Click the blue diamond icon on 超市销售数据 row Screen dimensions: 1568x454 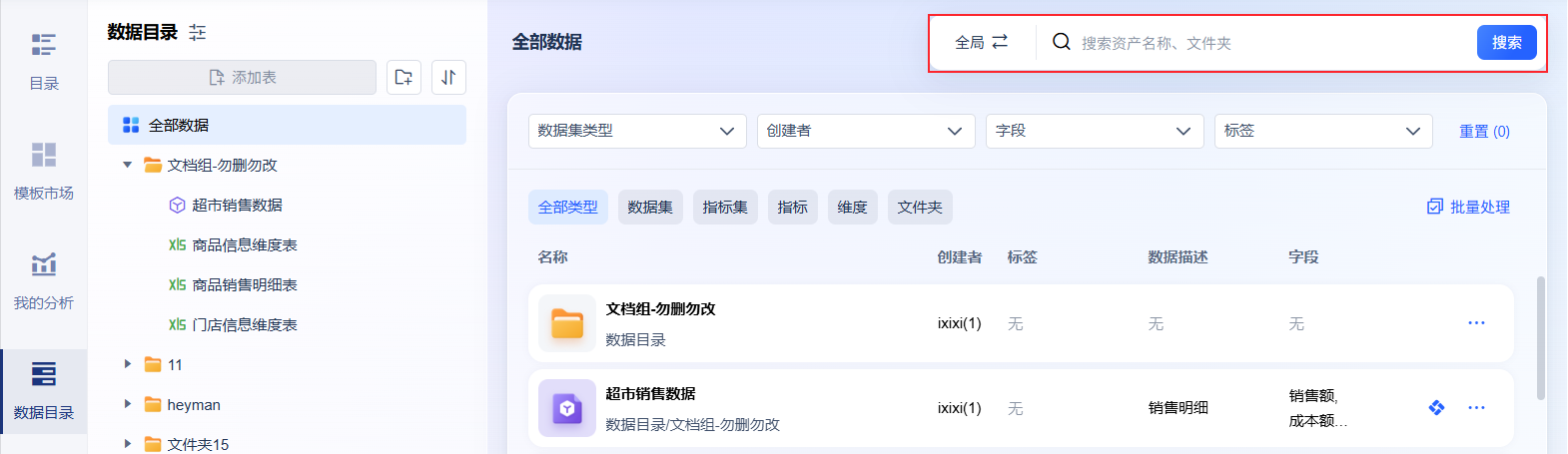[1436, 407]
